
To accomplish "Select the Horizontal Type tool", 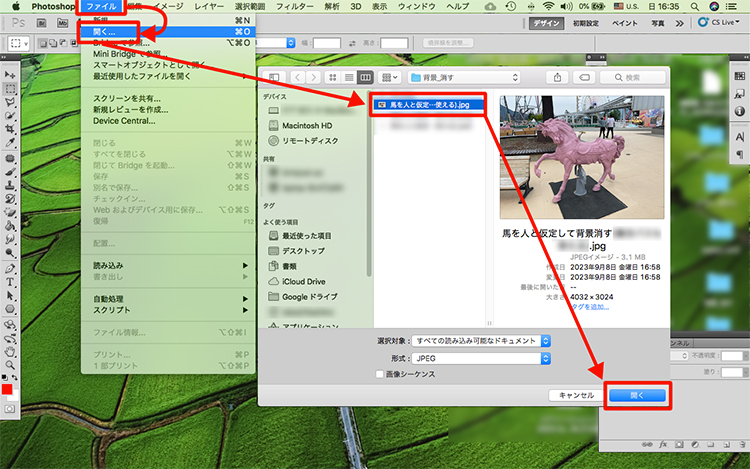I will coord(10,282).
